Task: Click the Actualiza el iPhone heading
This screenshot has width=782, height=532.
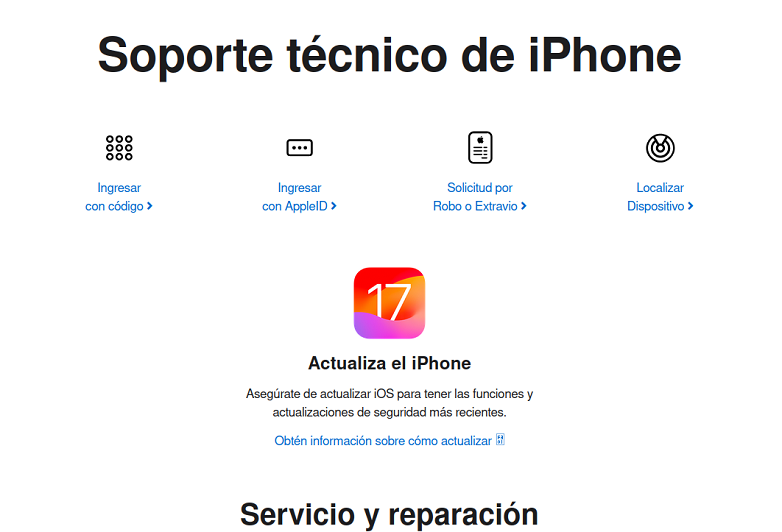Action: coord(390,363)
